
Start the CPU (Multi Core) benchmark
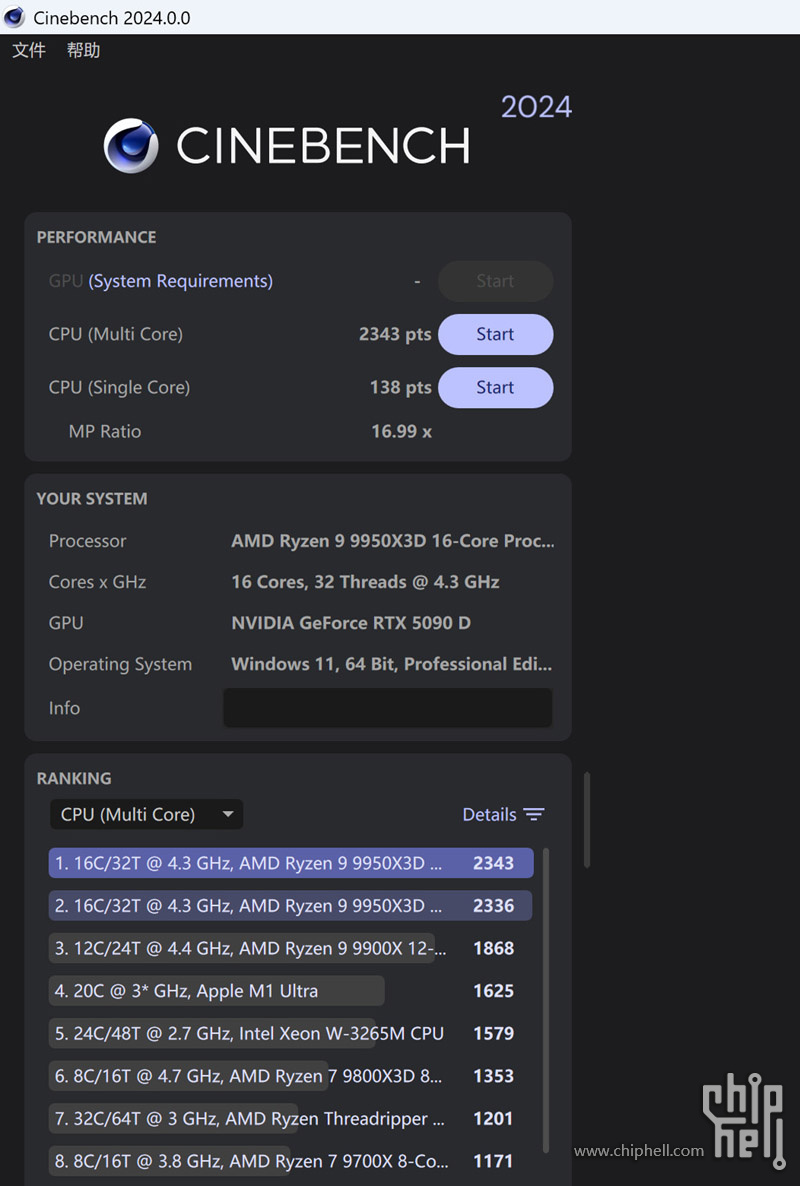(x=495, y=334)
